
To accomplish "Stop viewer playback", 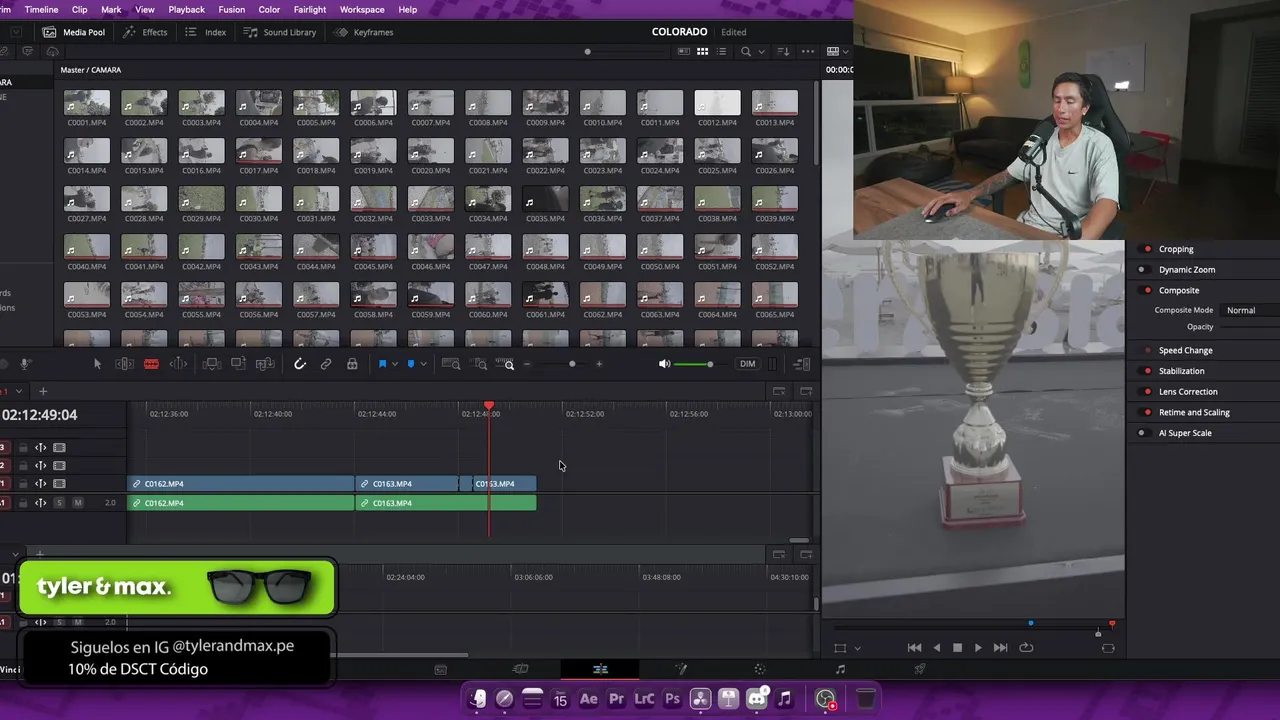I will tap(957, 647).
